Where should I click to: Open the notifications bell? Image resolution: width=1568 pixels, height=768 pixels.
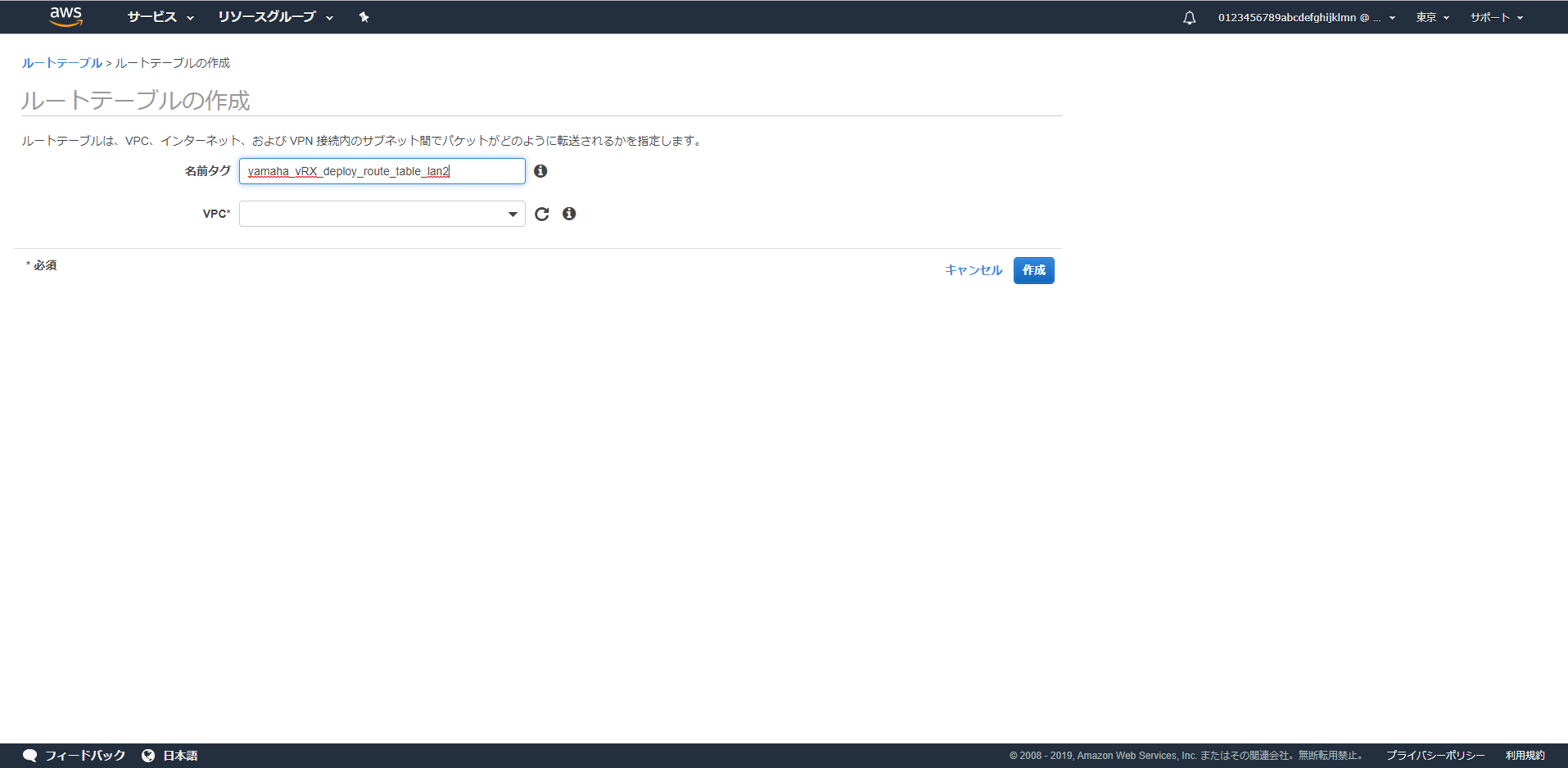[x=1189, y=17]
